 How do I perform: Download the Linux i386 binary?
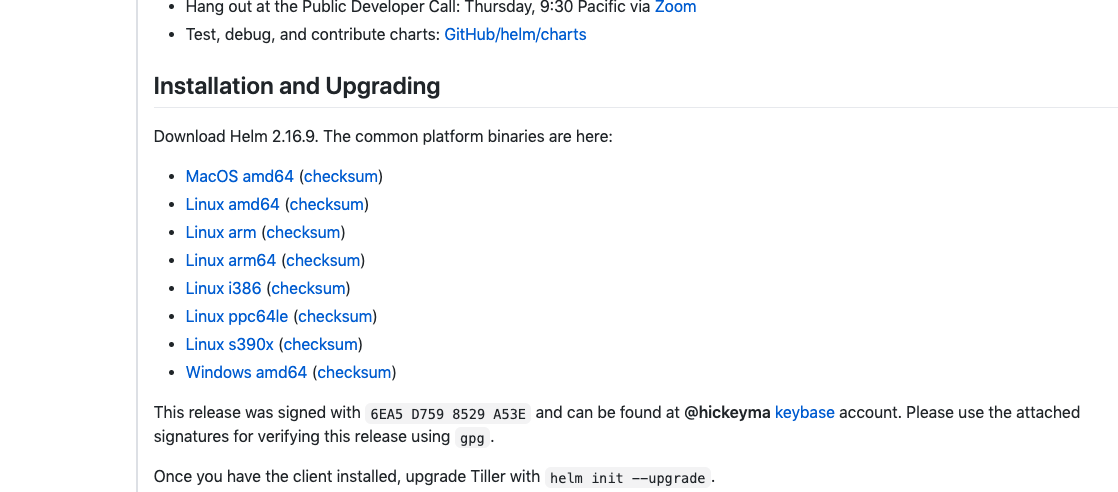[x=223, y=288]
